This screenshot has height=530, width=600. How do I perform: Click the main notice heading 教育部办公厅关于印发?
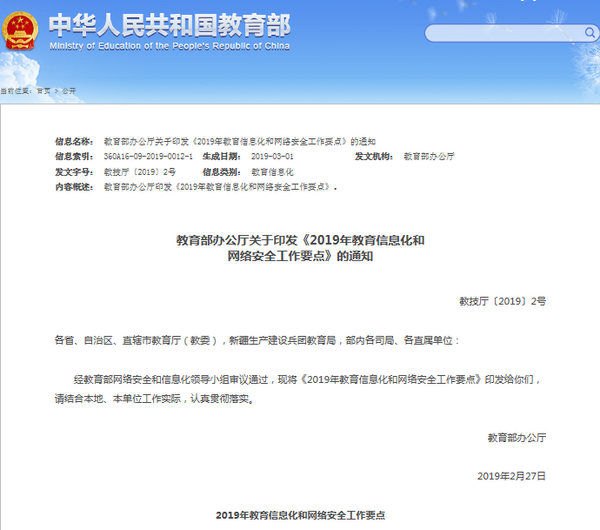[300, 248]
